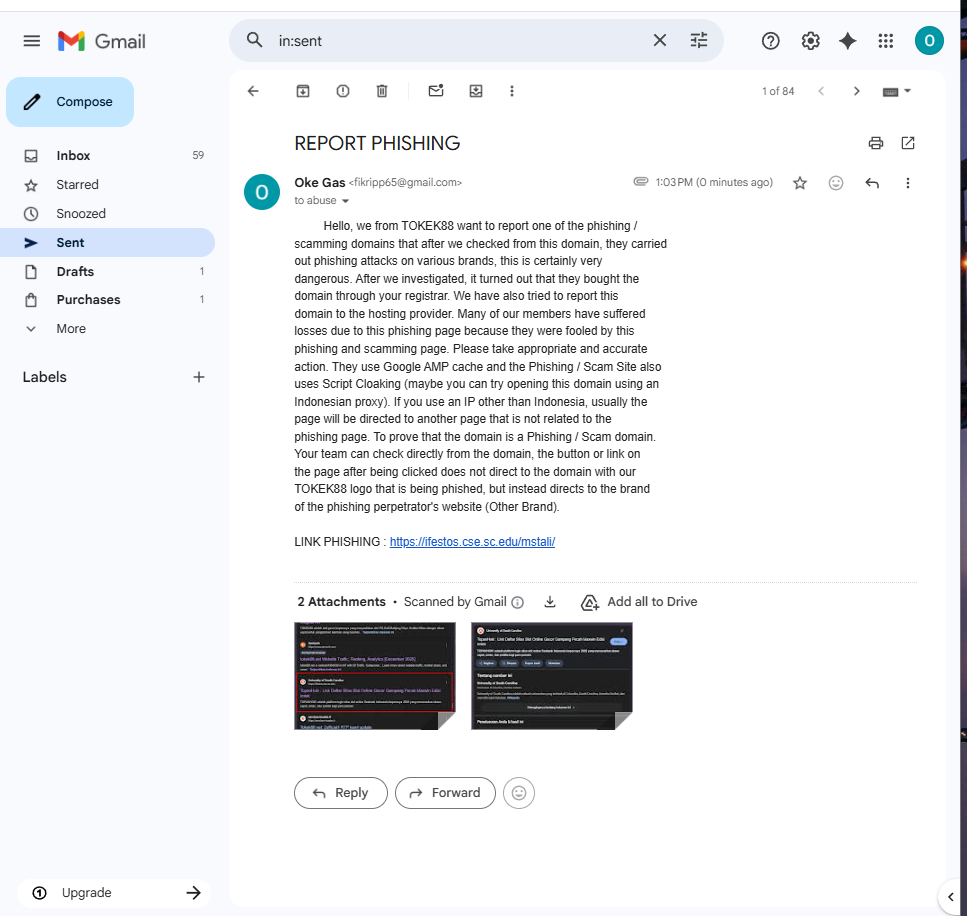Click the Upgrade storage button
Viewport: 967px width, 916px height.
[x=114, y=893]
